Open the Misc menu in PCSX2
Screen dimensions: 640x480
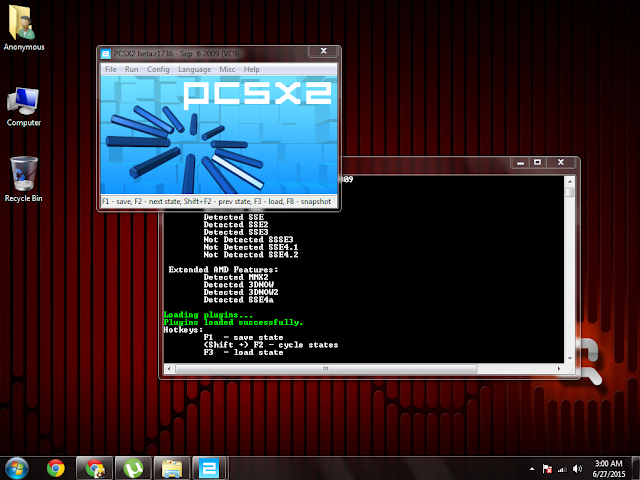(x=227, y=69)
